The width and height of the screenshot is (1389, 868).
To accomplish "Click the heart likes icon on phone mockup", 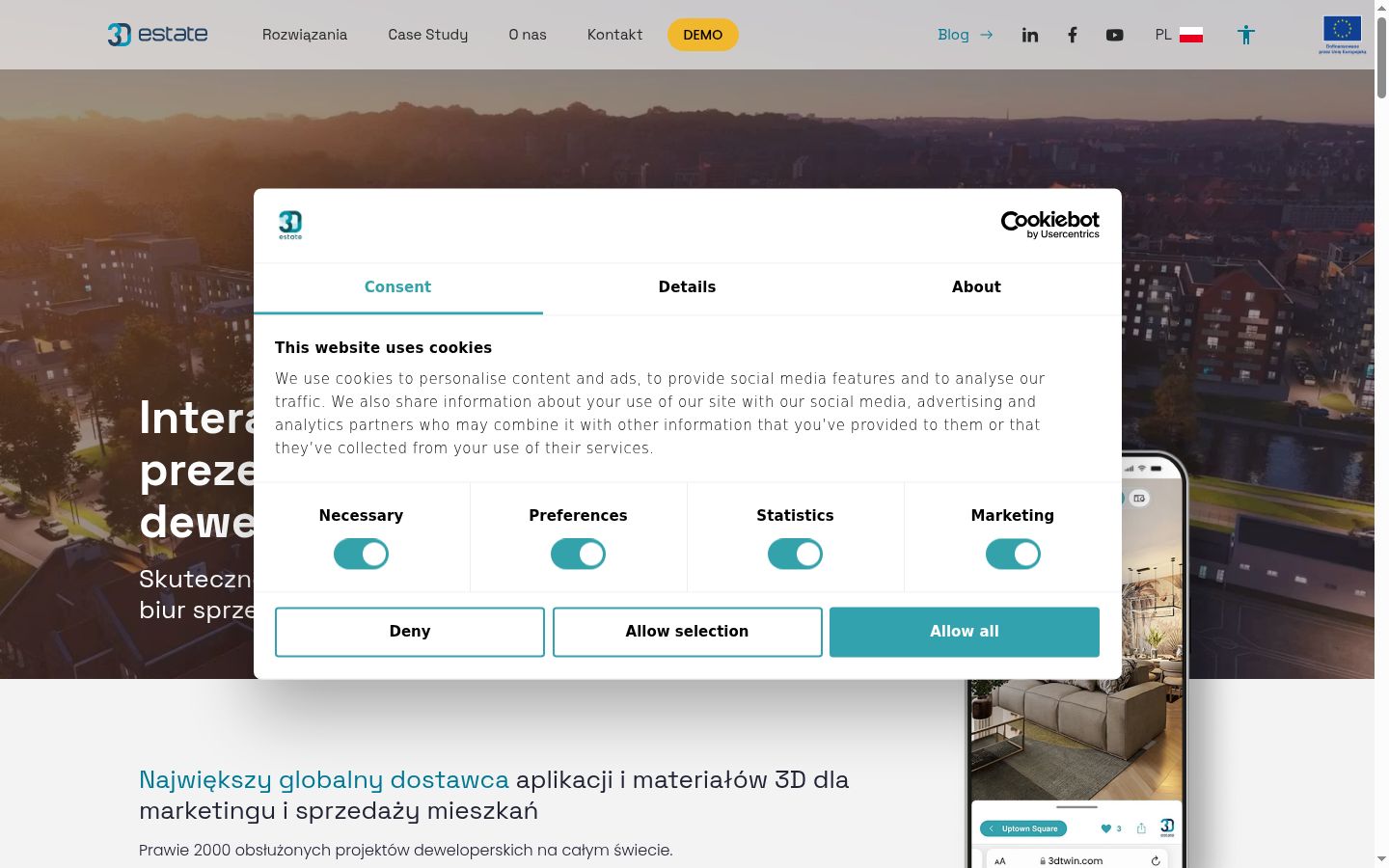I will tap(1105, 828).
